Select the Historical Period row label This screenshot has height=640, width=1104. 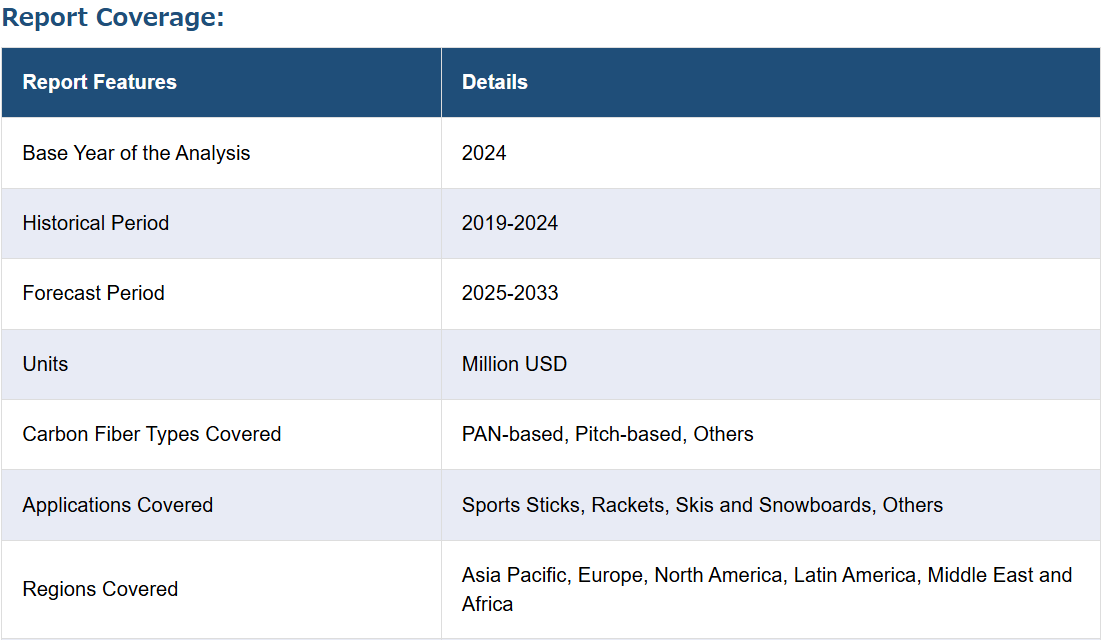click(x=96, y=223)
